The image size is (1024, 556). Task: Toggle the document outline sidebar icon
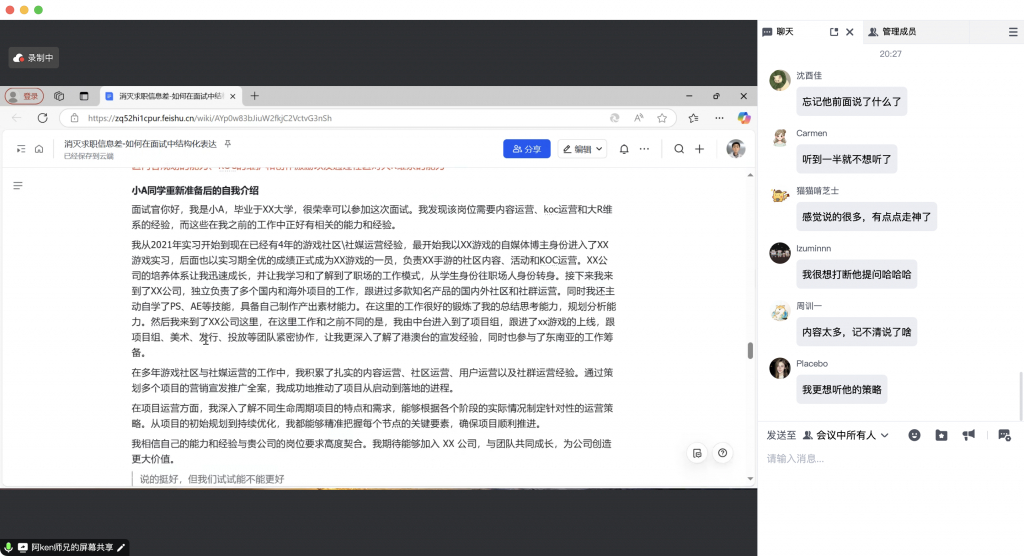coord(18,186)
